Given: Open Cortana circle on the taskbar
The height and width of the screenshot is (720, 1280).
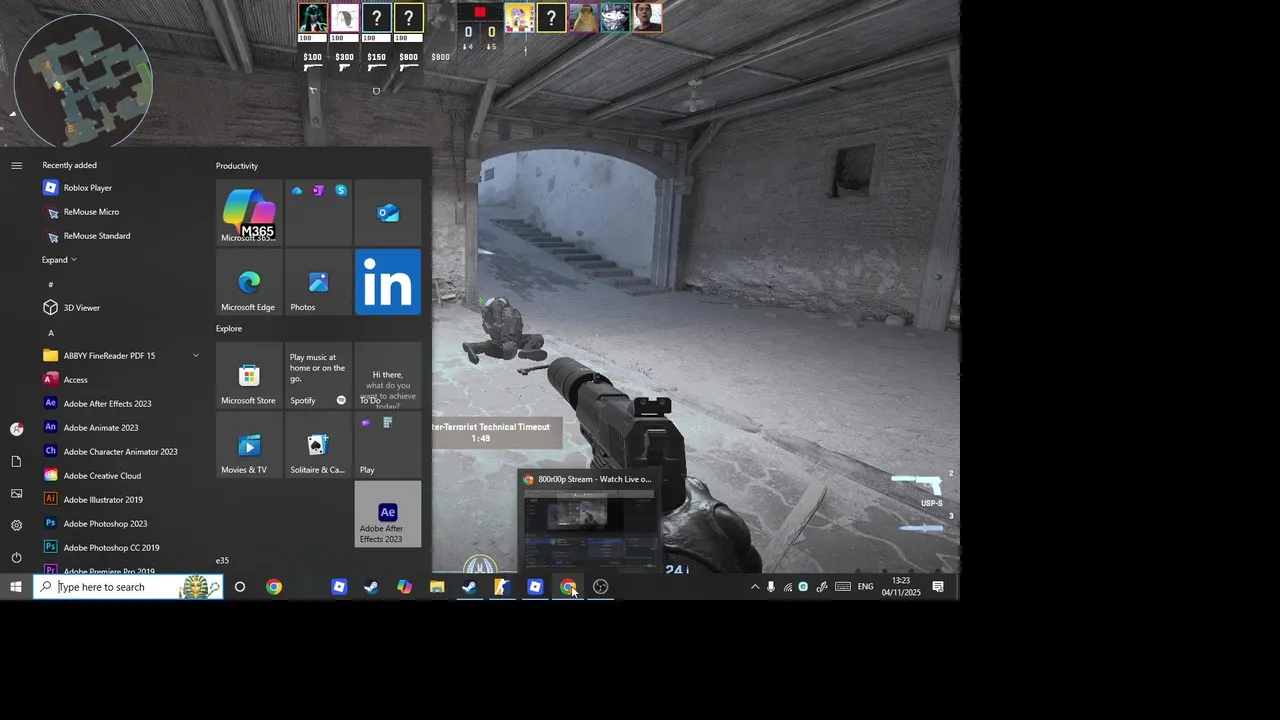Looking at the screenshot, I should (x=240, y=587).
